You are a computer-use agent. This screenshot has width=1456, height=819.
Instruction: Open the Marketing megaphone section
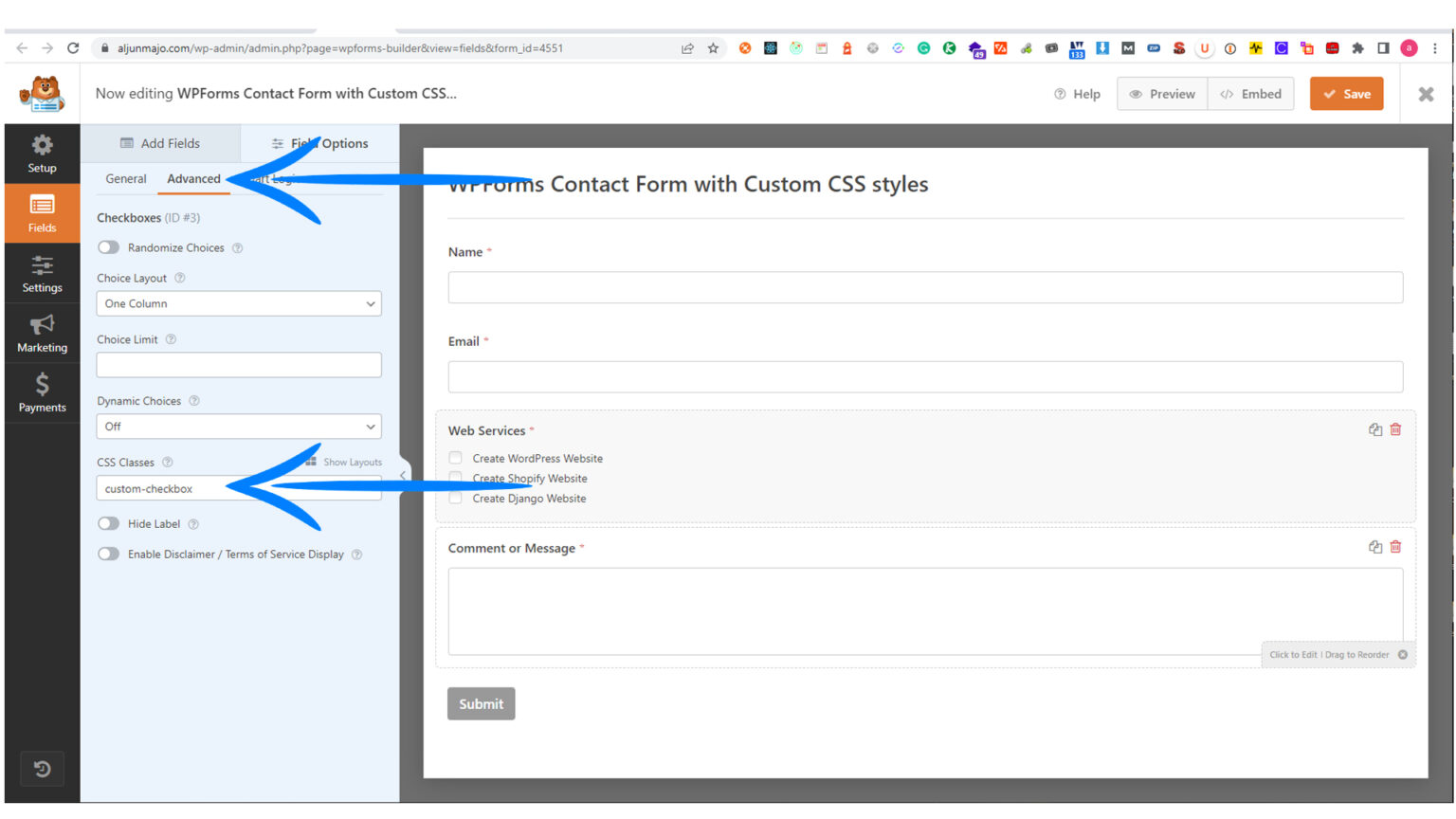42,334
